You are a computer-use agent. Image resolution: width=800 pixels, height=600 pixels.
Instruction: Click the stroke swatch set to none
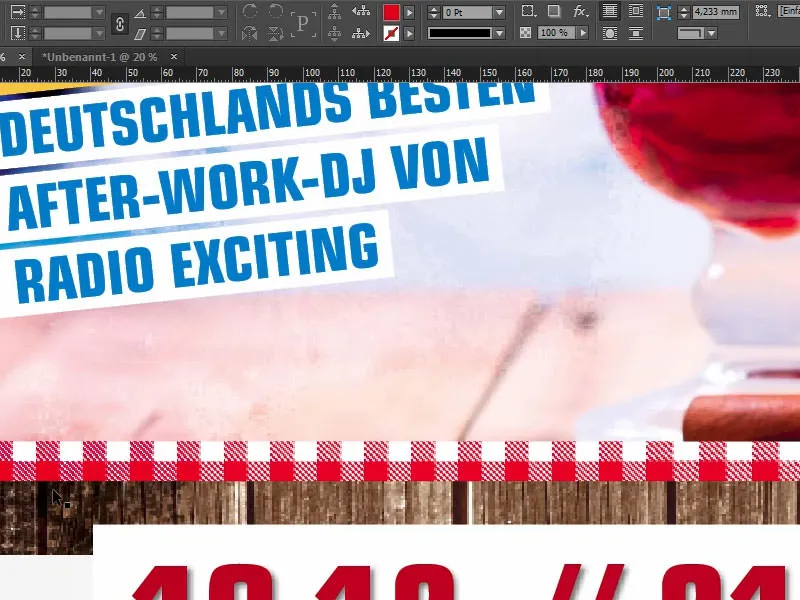[x=391, y=34]
